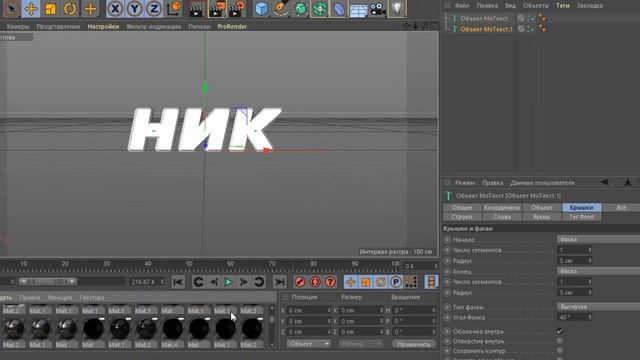This screenshot has width=640, height=360.
Task: Step to the next frame
Action: coord(244,282)
